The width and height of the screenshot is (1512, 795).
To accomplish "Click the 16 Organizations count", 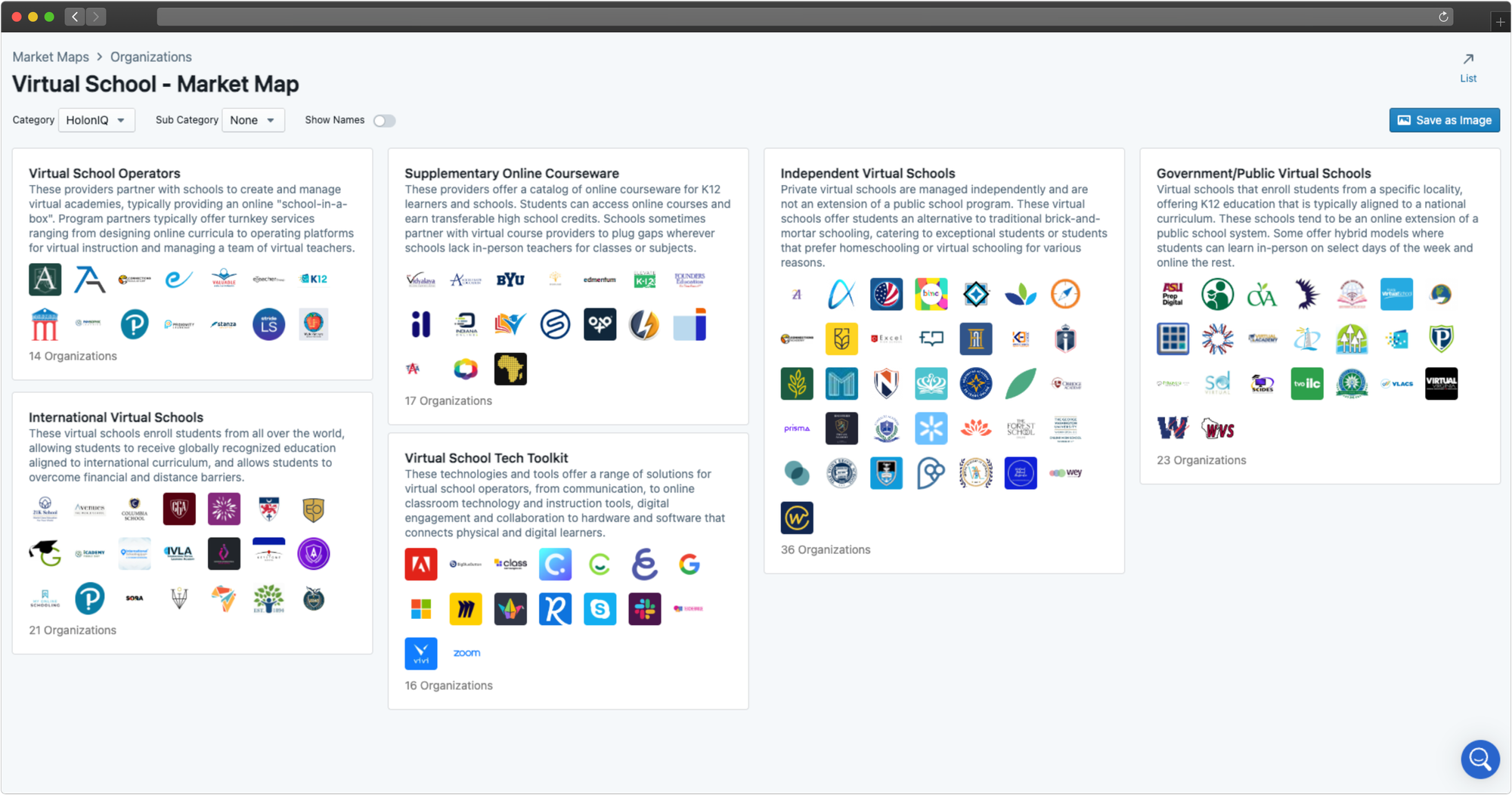I will point(448,685).
